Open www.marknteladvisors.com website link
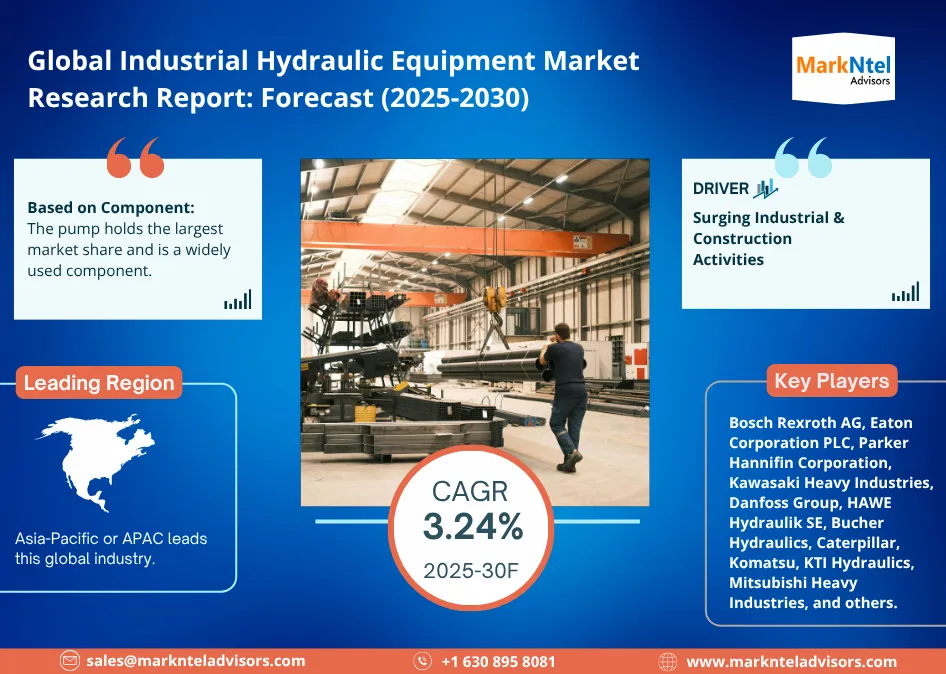Image resolution: width=946 pixels, height=674 pixels. click(x=791, y=661)
